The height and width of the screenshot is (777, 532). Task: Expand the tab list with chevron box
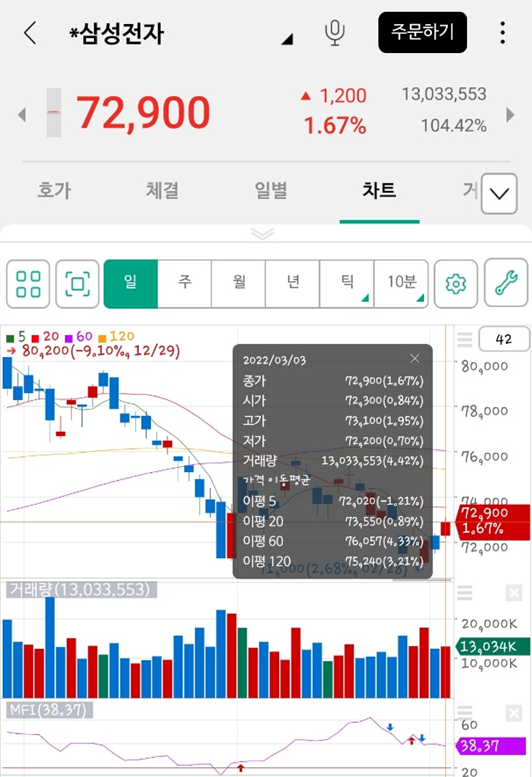pyautogui.click(x=499, y=194)
